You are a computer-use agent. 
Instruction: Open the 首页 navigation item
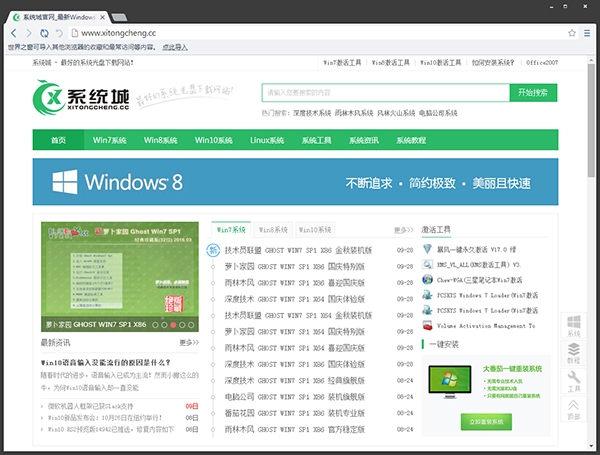[x=58, y=140]
